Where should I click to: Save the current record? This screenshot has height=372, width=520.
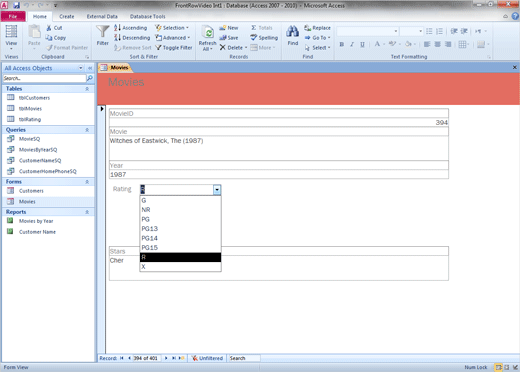click(x=229, y=38)
